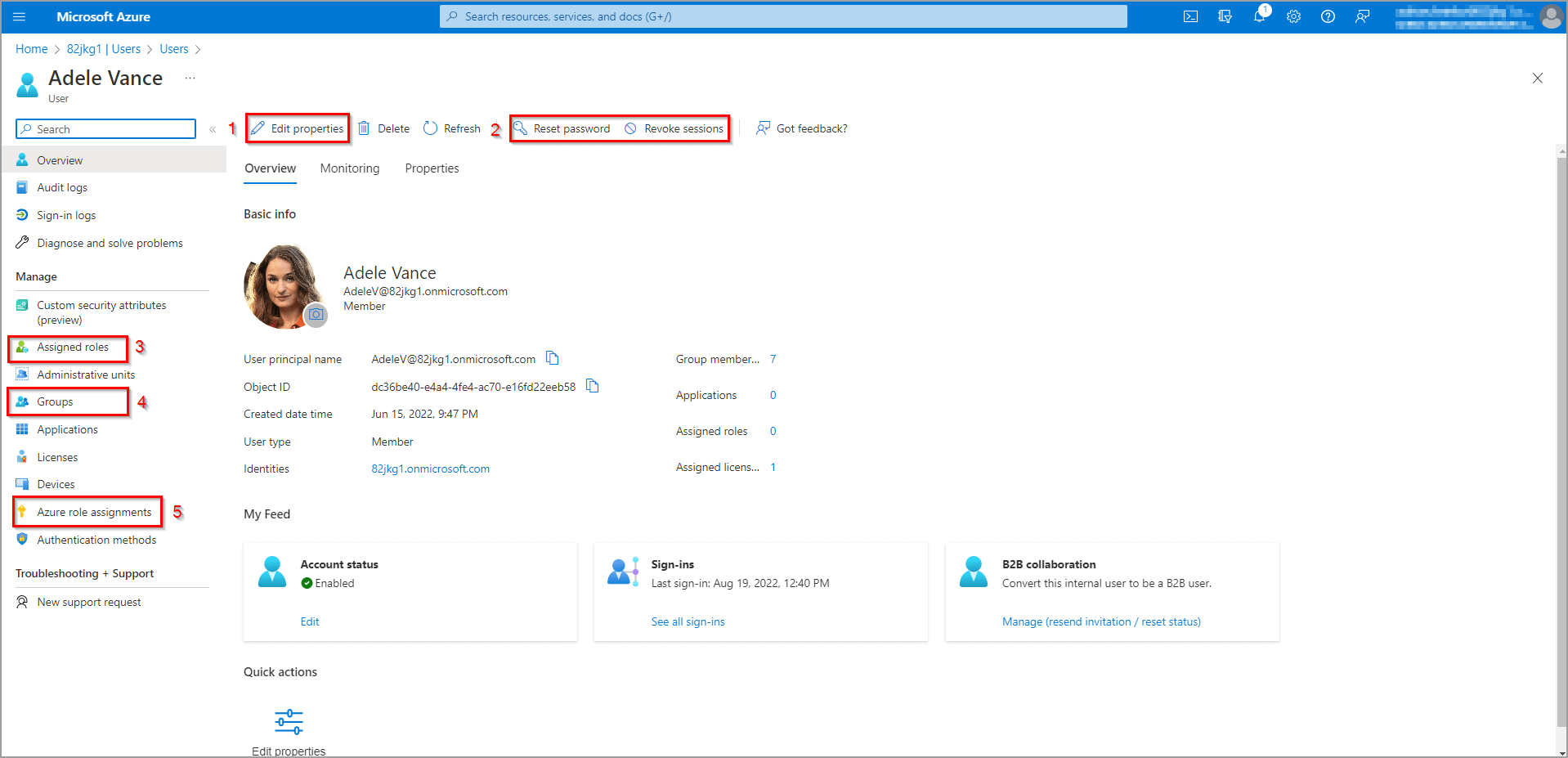Click Revoke sessions
Viewport: 1568px width, 758px height.
point(674,128)
